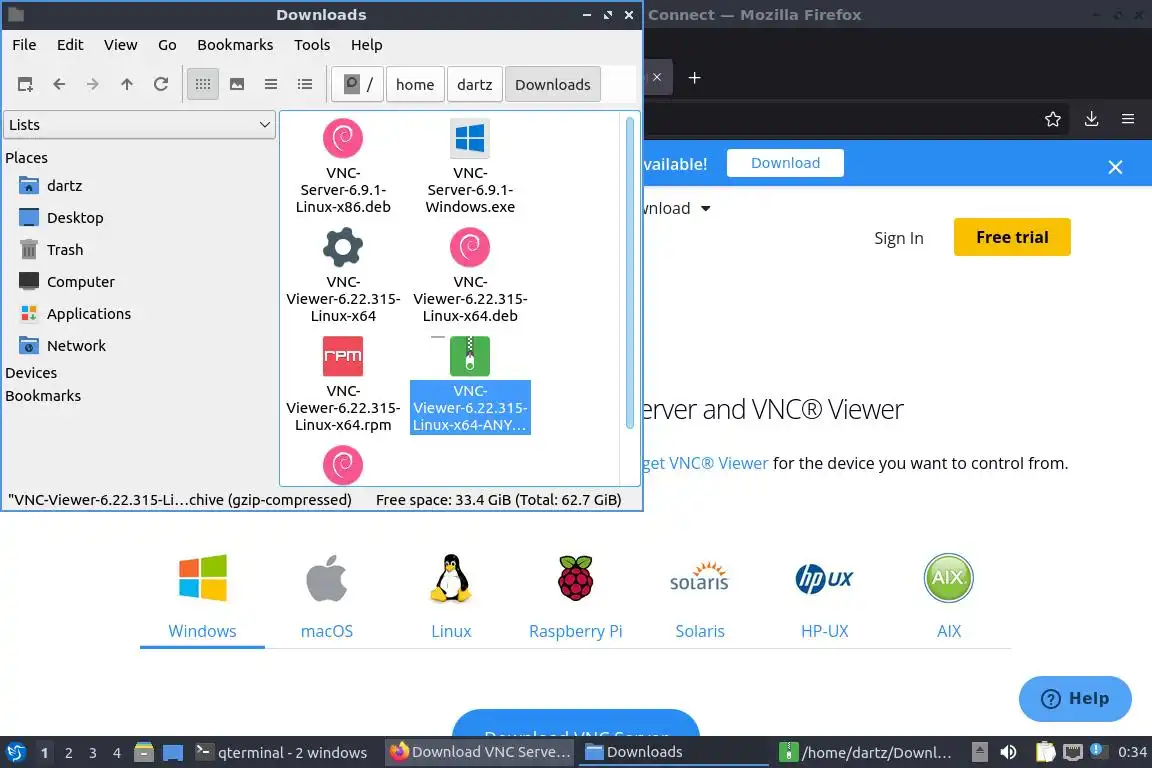Expand the Download navigation dropdown arrow
Image resolution: width=1152 pixels, height=768 pixels.
pos(706,209)
